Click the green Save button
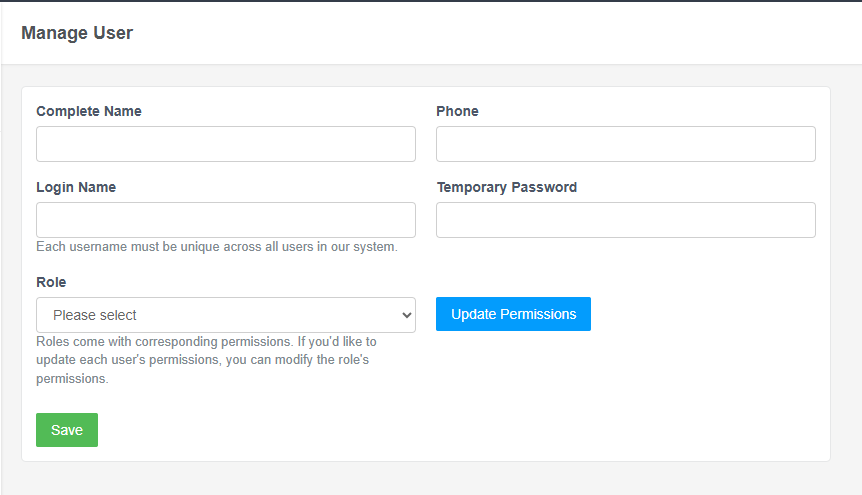Screen dimensions: 862x495 pyautogui.click(x=67, y=430)
